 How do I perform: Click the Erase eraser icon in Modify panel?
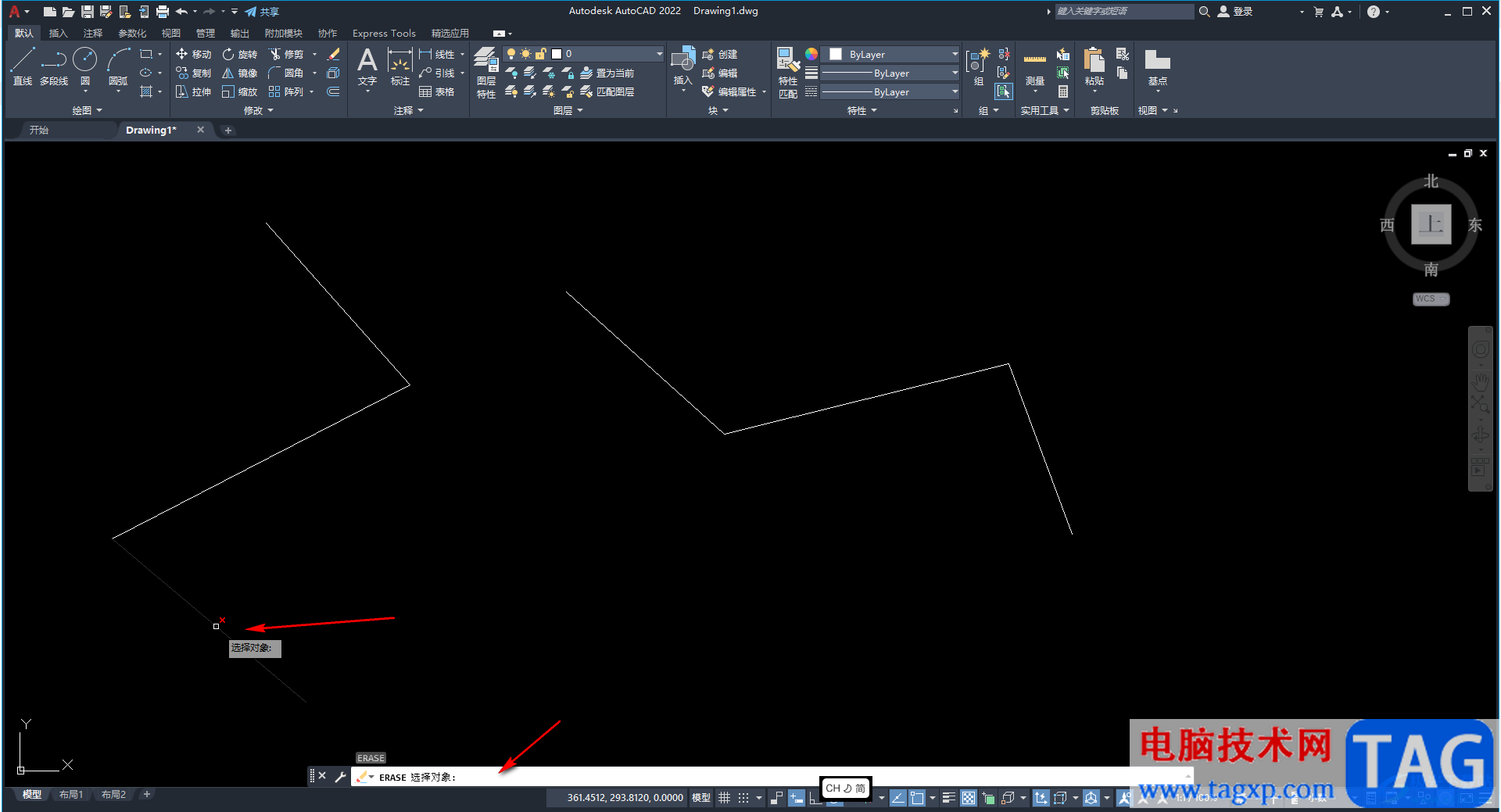tap(333, 54)
